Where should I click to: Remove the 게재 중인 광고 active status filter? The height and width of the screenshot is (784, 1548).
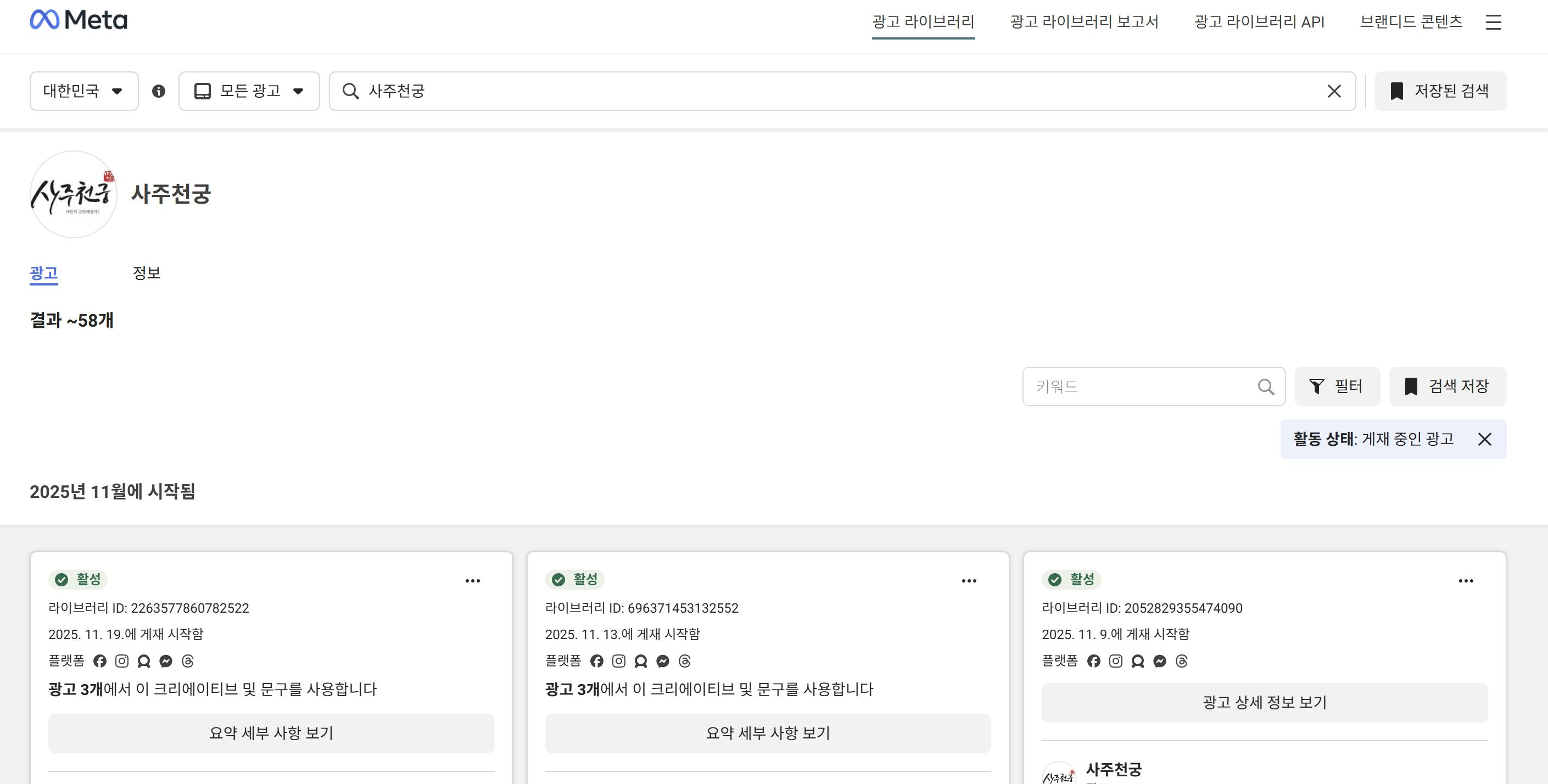(x=1485, y=439)
